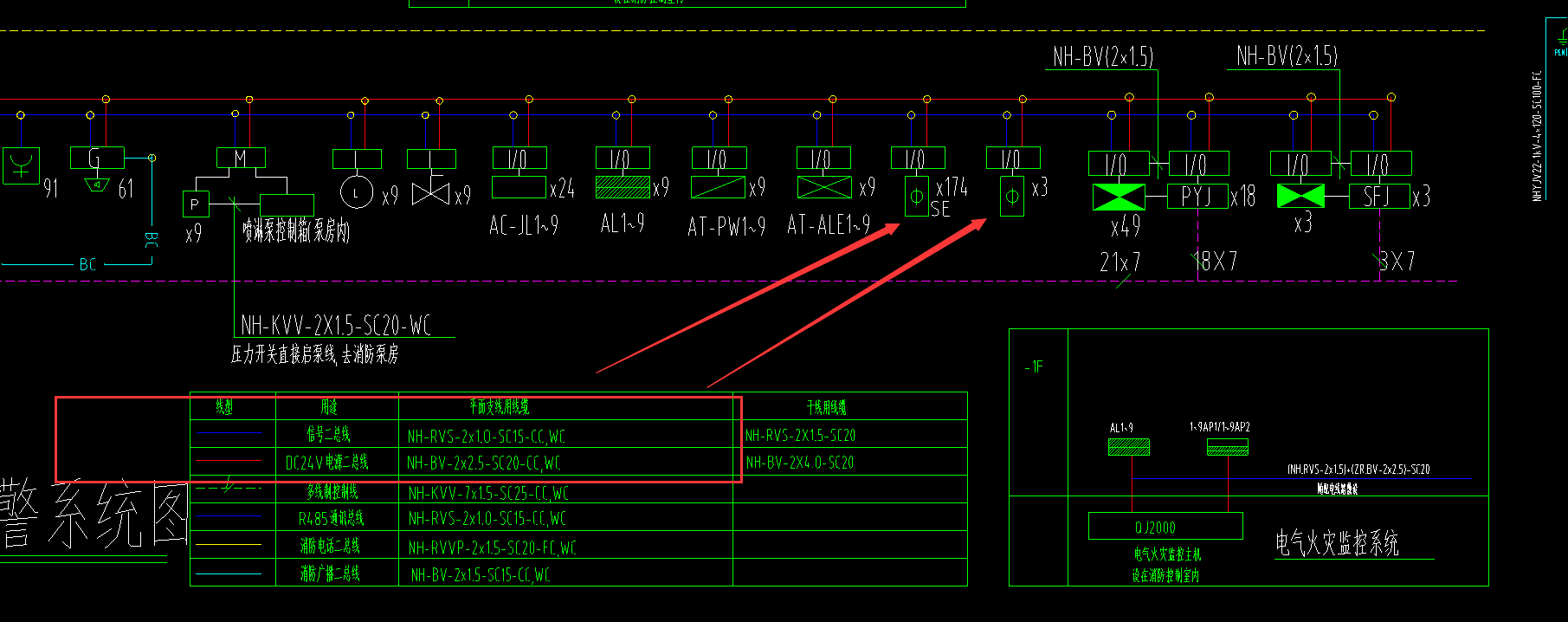Select the AL1~9 label under hatched box
The height and width of the screenshot is (622, 1568).
[x=623, y=224]
